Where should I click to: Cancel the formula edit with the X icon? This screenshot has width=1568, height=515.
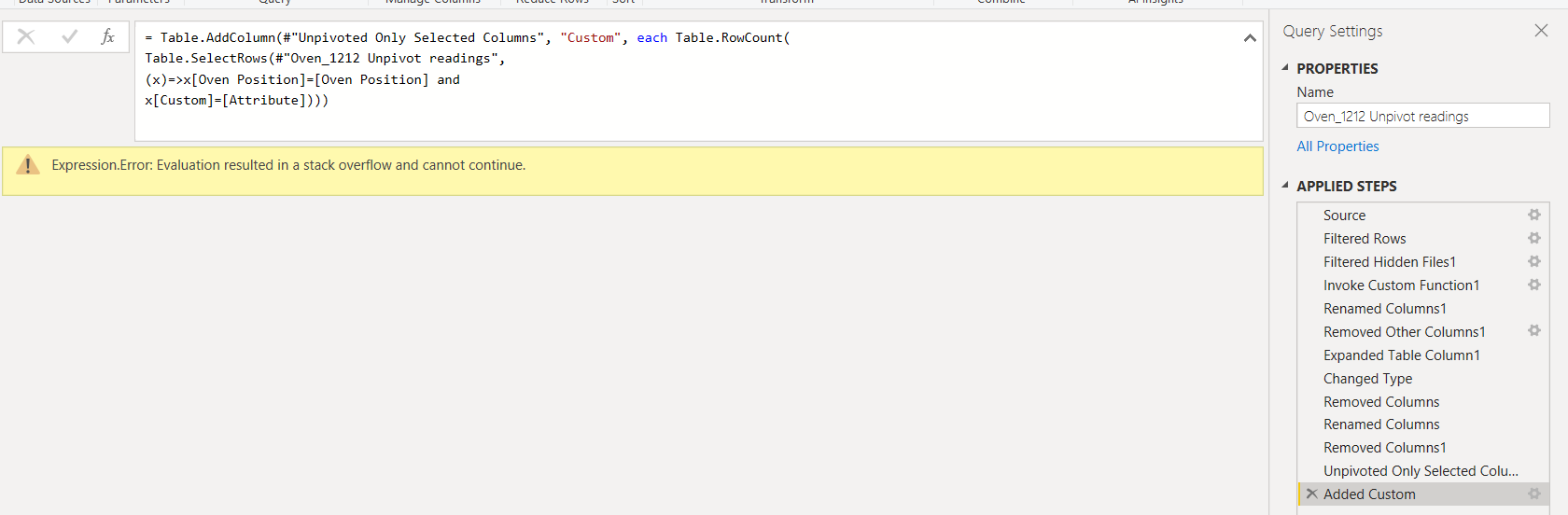point(26,37)
